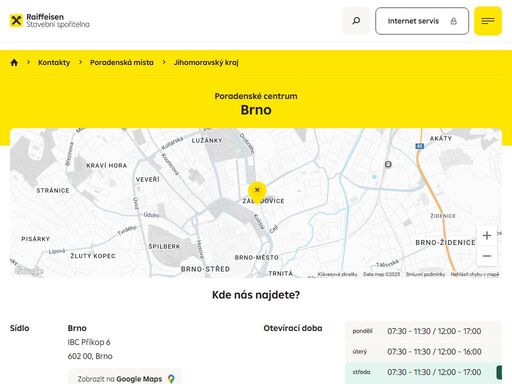
Task: Open Smluvní podmínky map link
Action: [425, 274]
